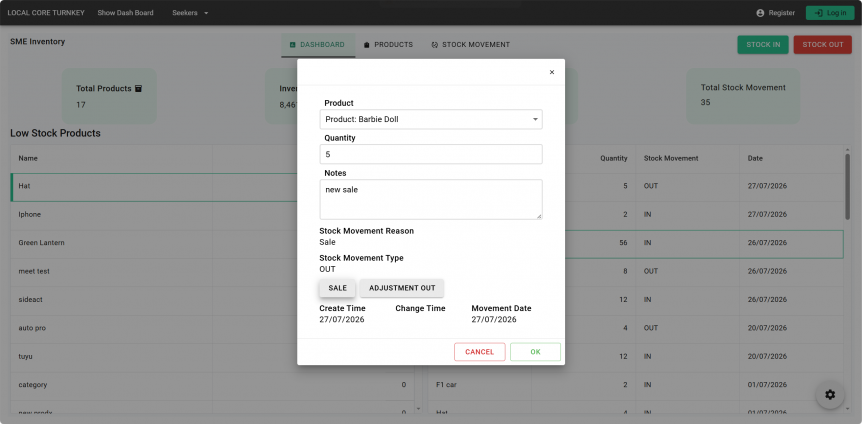Click the Quantity input field
The image size is (862, 424).
(431, 154)
